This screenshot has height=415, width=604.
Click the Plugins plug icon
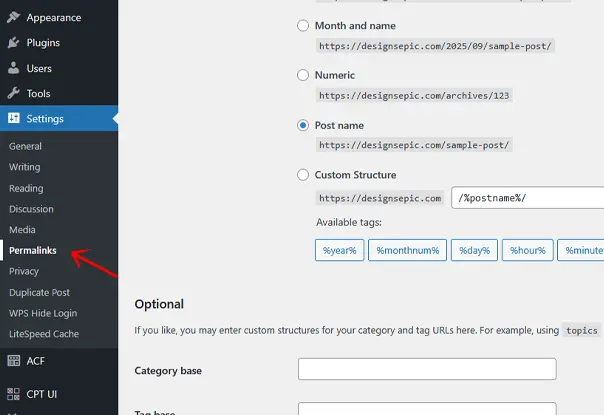(x=13, y=43)
